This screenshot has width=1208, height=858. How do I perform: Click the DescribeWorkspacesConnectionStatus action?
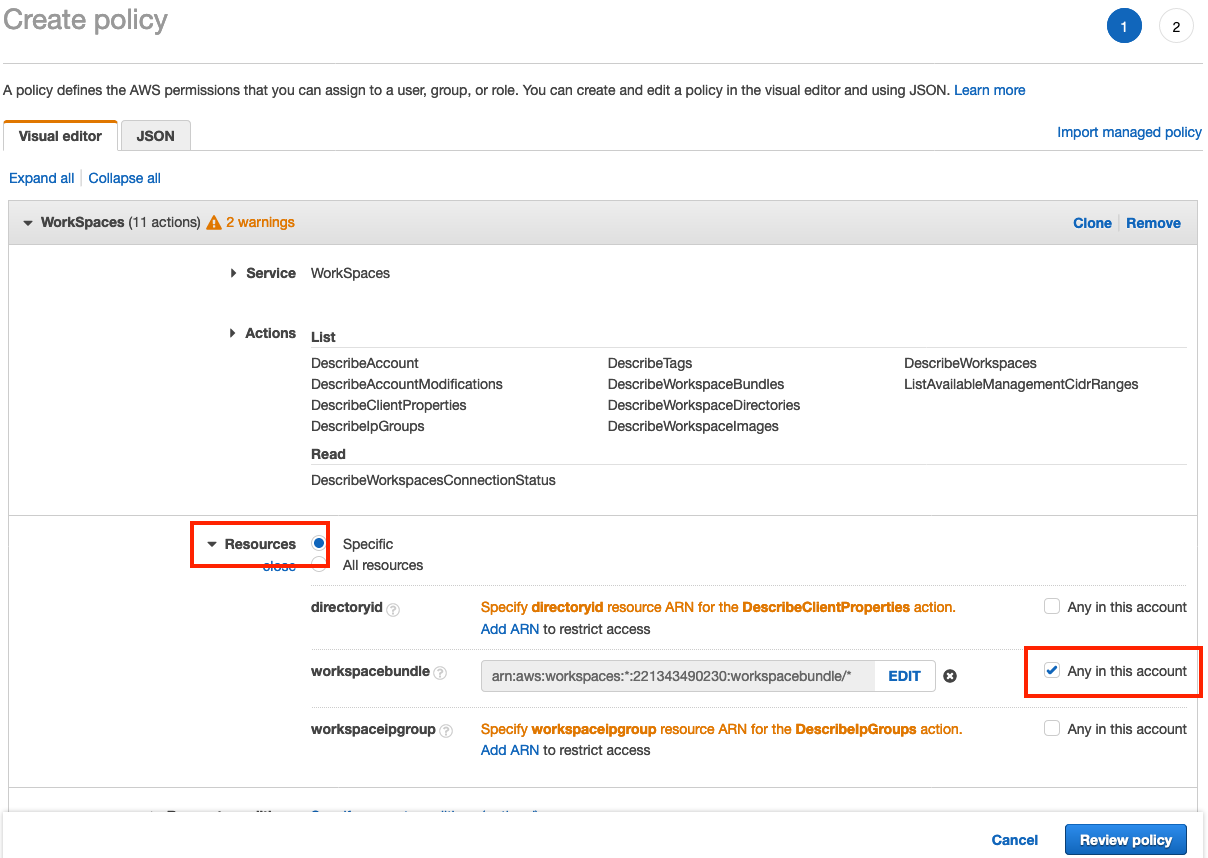(x=433, y=480)
